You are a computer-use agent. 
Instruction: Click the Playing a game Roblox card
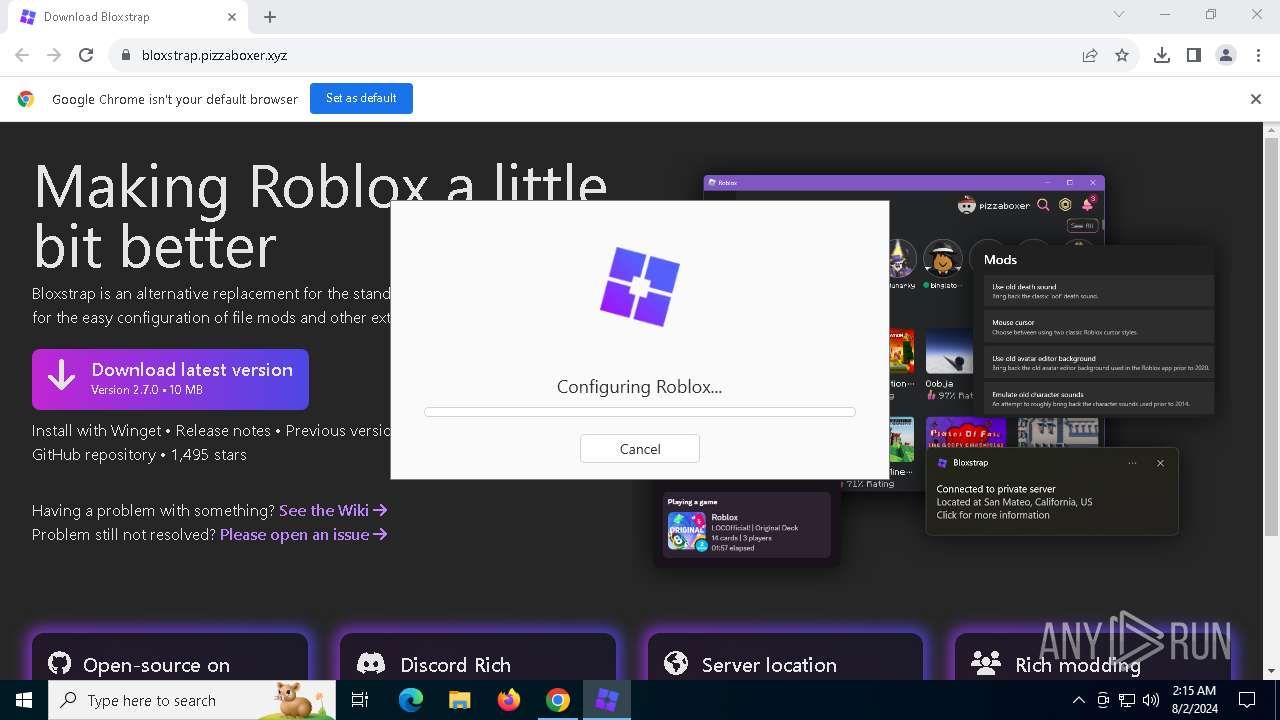click(x=748, y=524)
